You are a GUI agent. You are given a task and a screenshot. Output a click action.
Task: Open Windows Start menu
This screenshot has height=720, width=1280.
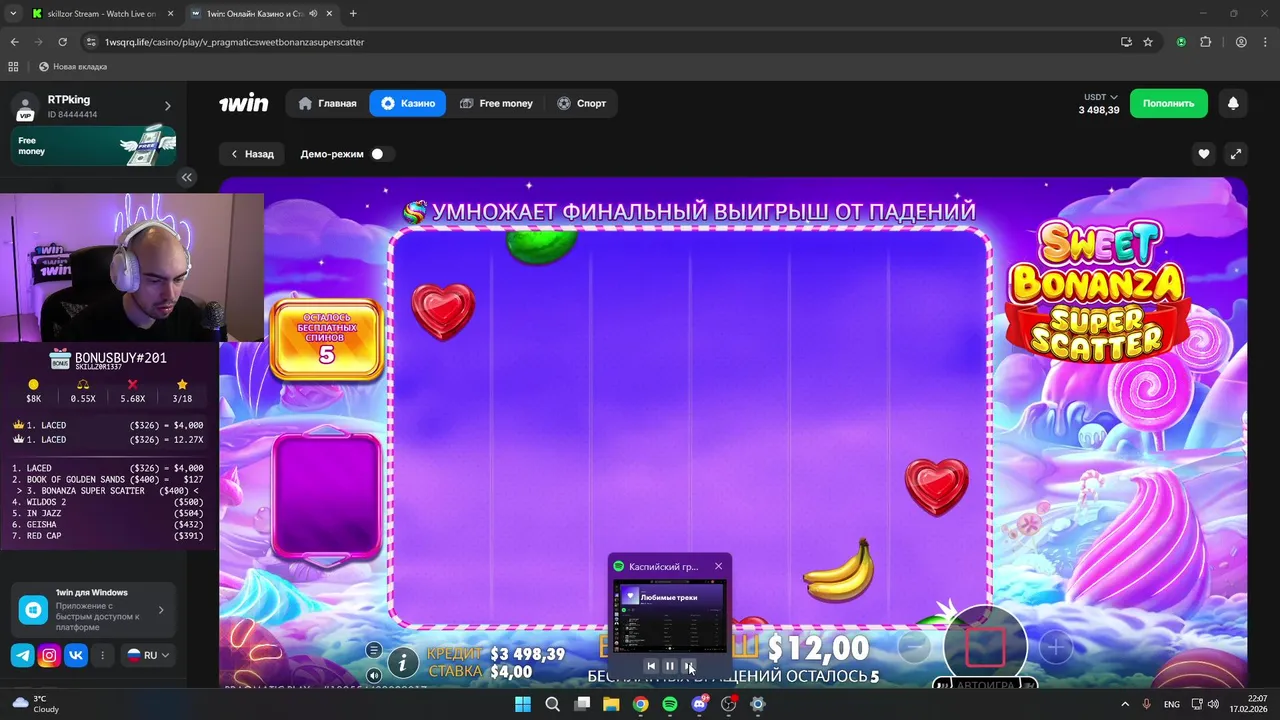click(523, 704)
